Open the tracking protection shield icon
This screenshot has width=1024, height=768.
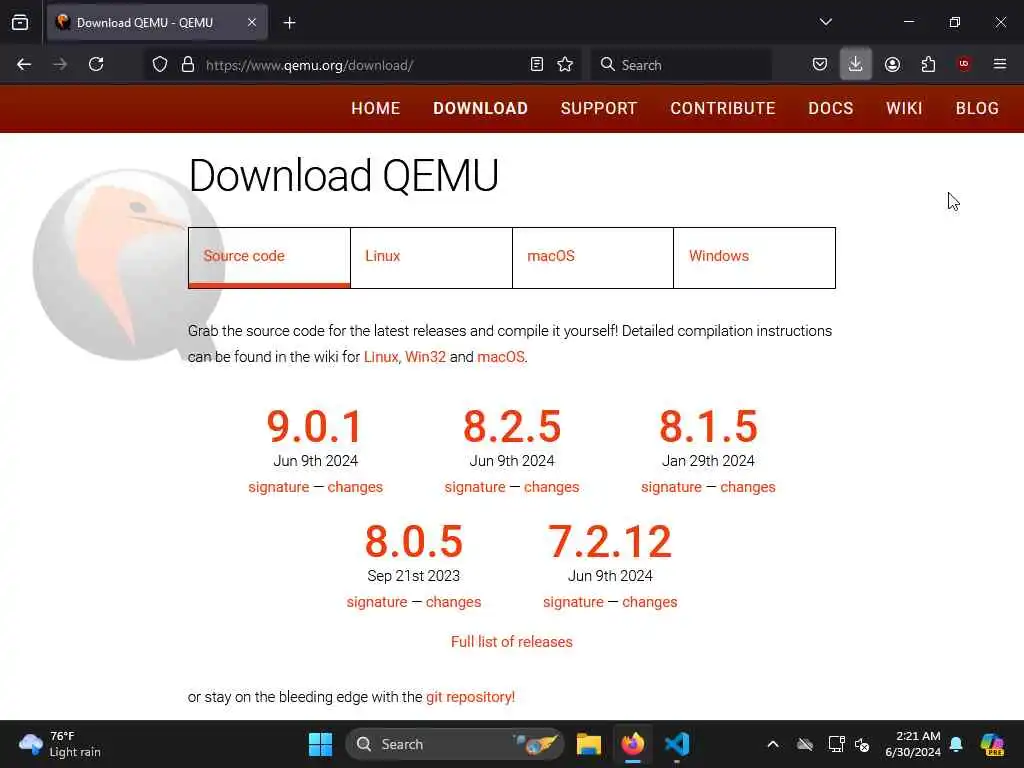[160, 65]
